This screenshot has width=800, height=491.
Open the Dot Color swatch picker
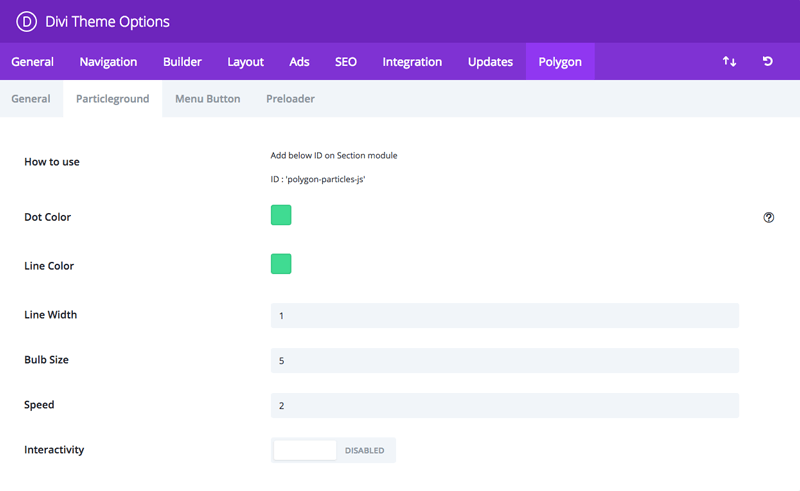281,215
